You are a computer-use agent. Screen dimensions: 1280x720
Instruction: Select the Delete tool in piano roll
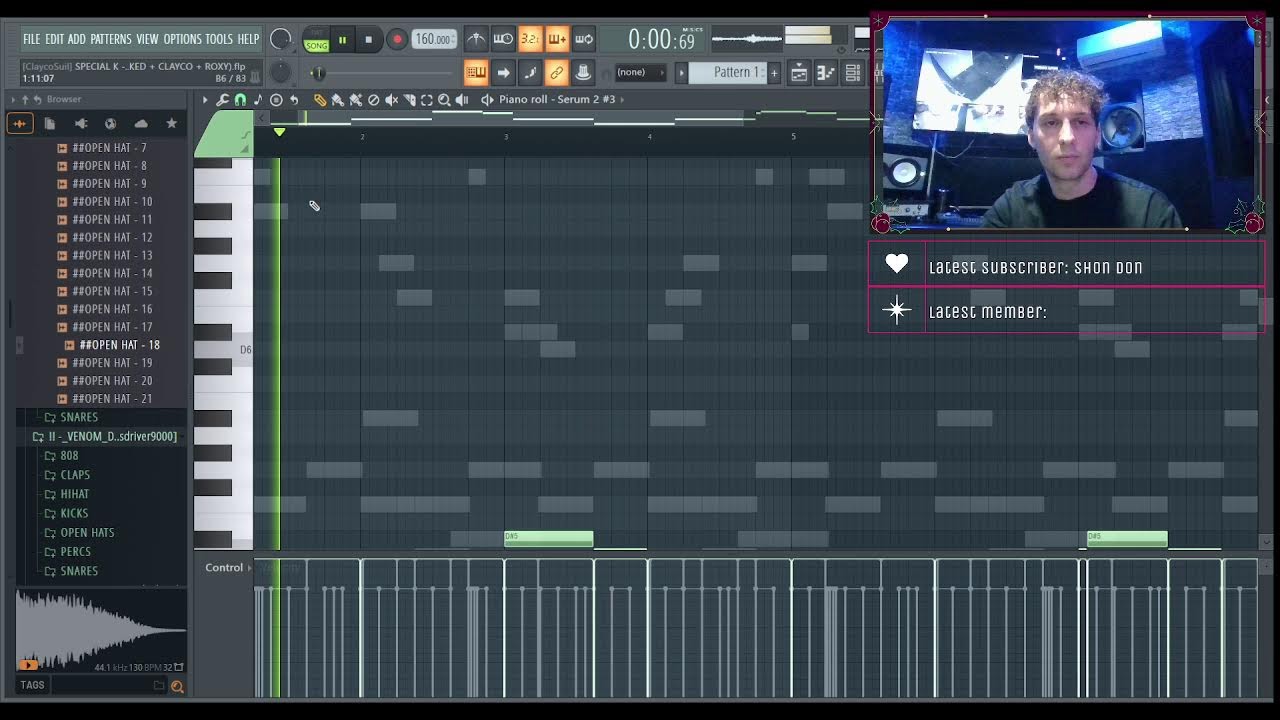pyautogui.click(x=373, y=99)
